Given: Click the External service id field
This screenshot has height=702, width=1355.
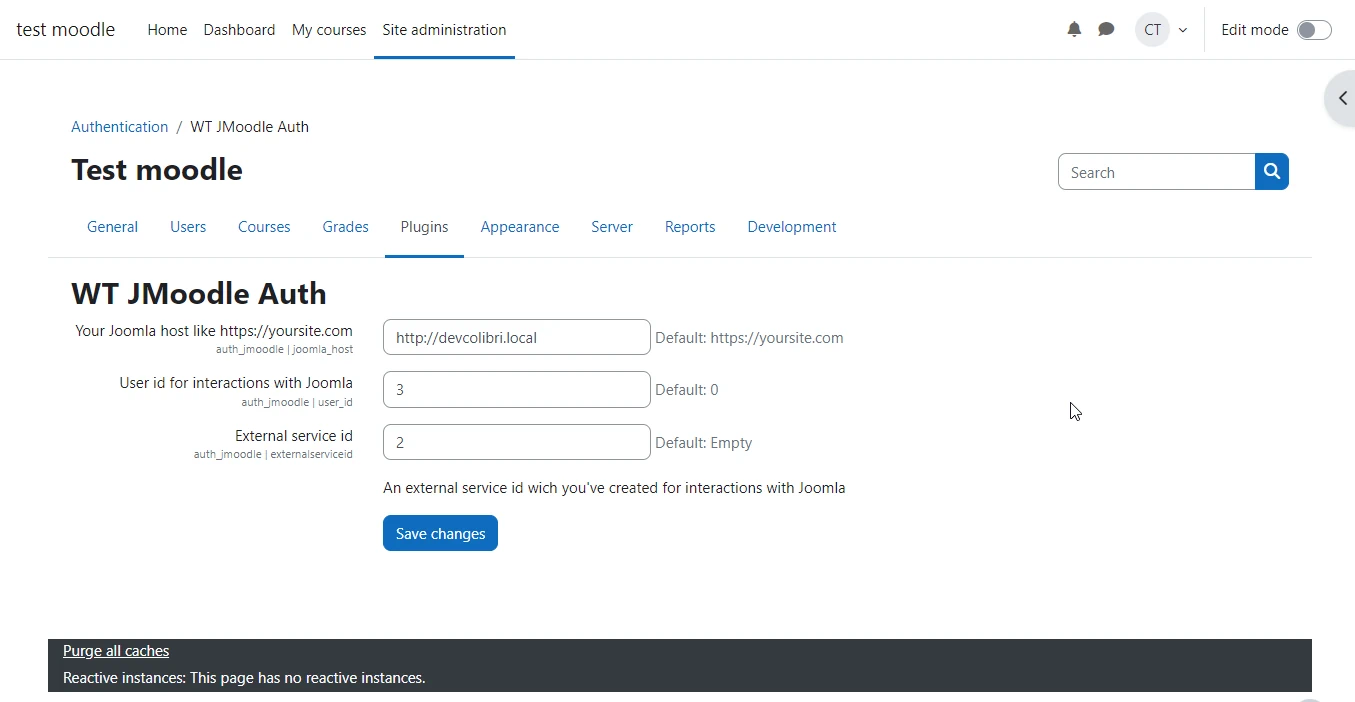Looking at the screenshot, I should click(516, 442).
